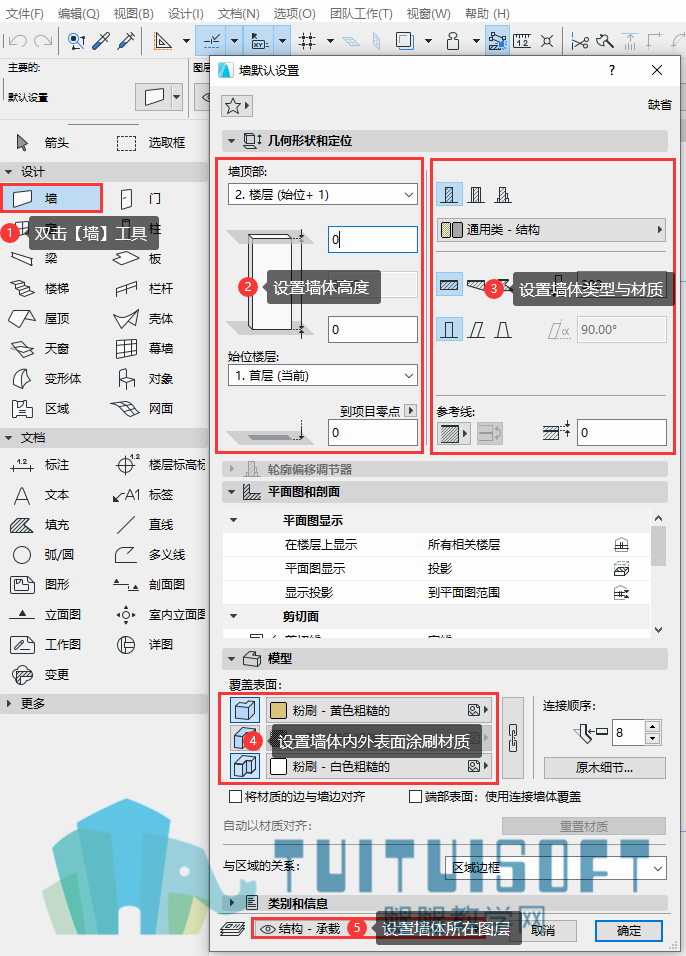Expand the 更多 toolbox group
Viewport: 686px width, 956px height.
point(9,704)
